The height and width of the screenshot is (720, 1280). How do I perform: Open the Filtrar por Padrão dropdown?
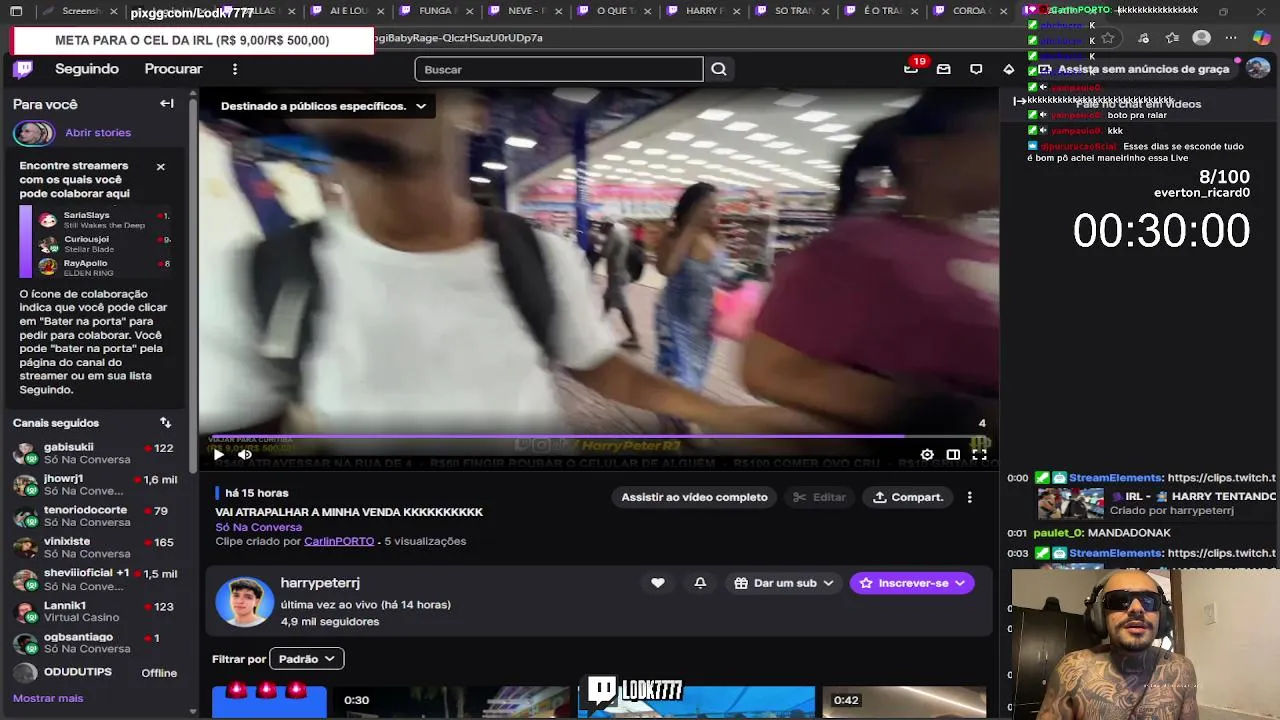pyautogui.click(x=307, y=659)
